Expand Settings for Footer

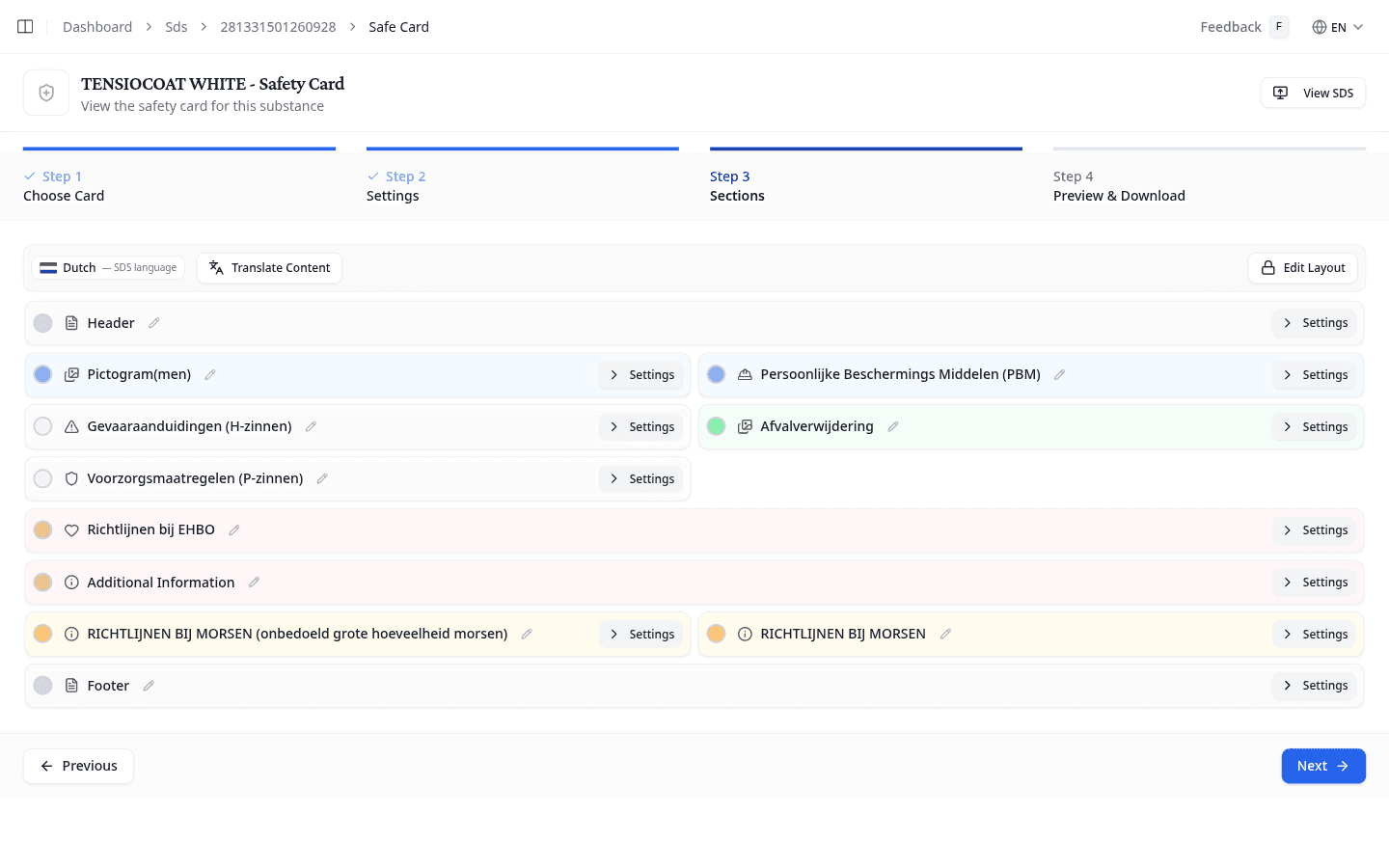click(x=1314, y=686)
